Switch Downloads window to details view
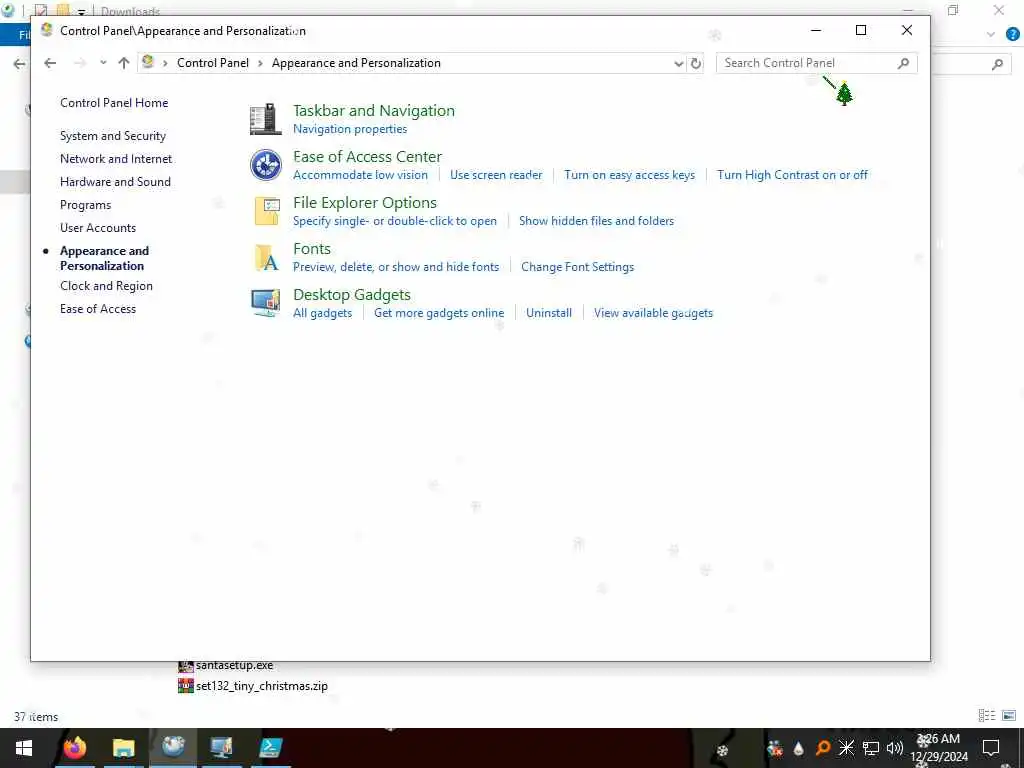1024x768 pixels. [x=987, y=716]
